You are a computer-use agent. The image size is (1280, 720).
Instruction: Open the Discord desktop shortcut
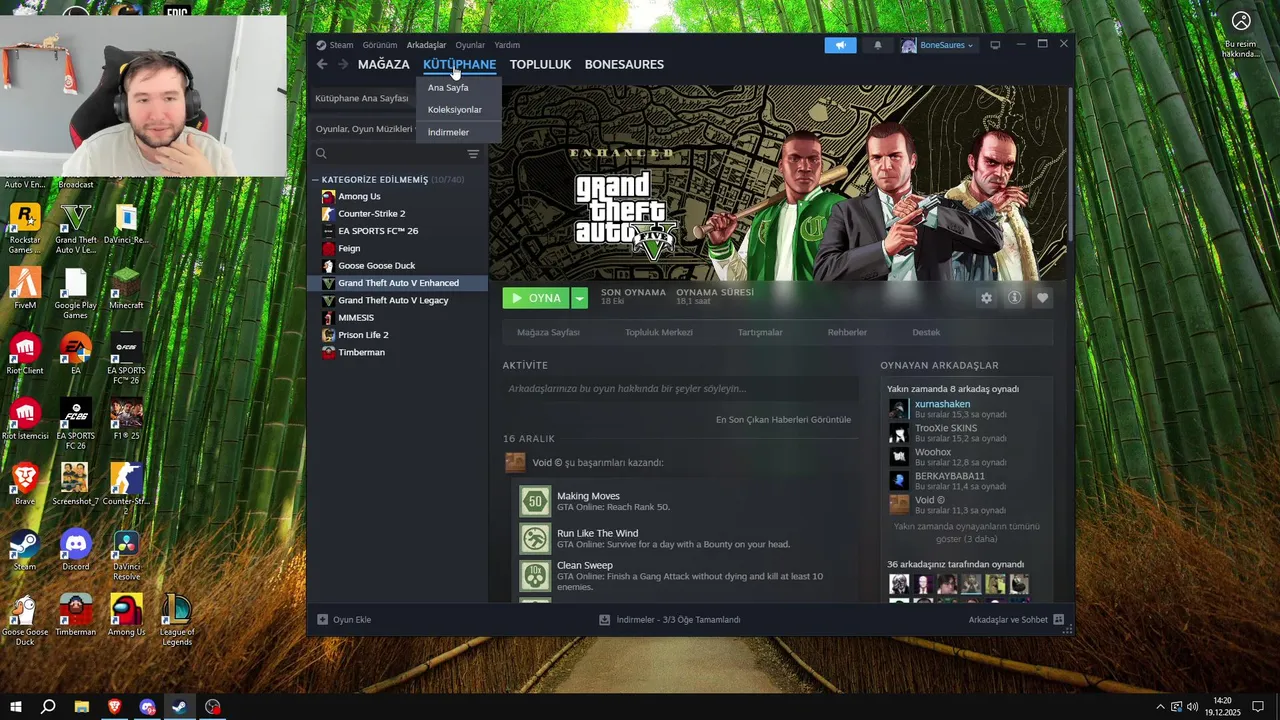click(x=76, y=550)
